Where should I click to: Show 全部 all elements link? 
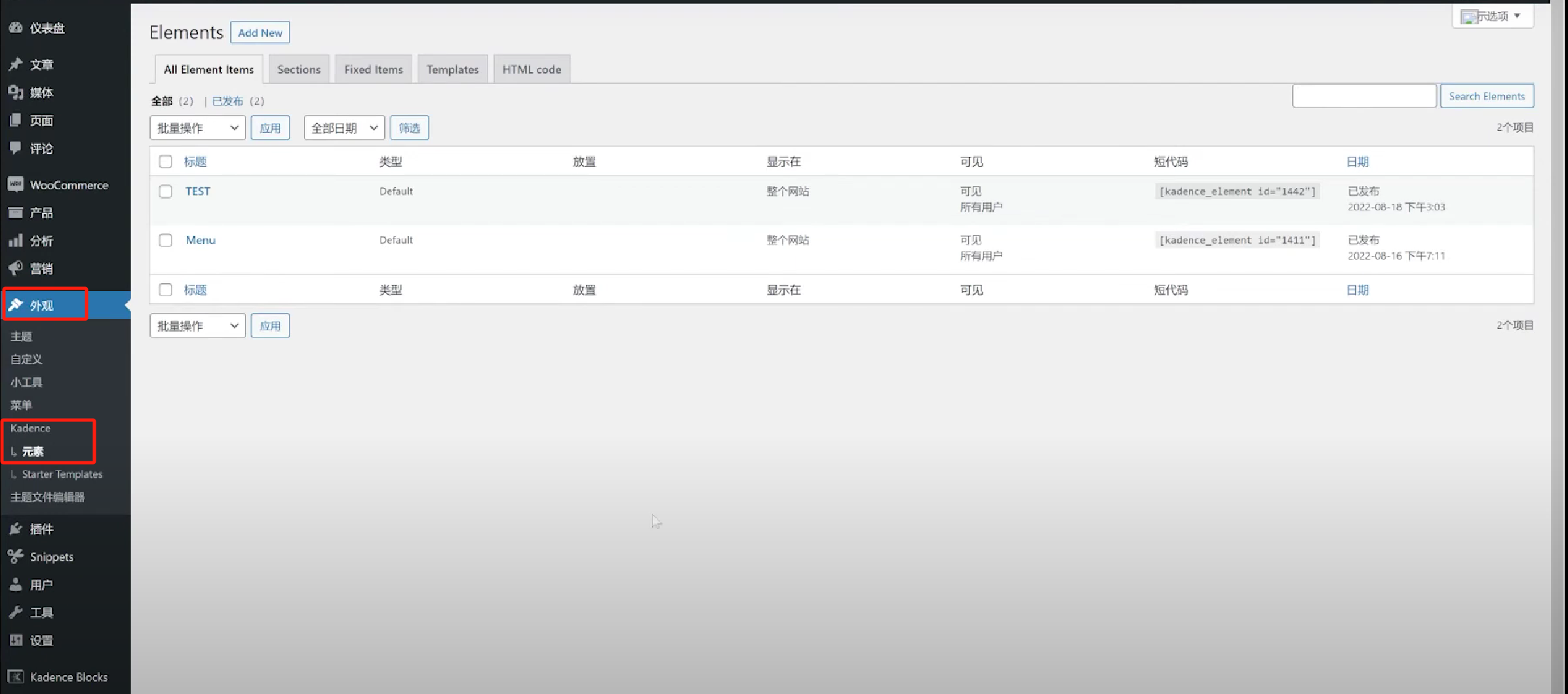pyautogui.click(x=162, y=101)
